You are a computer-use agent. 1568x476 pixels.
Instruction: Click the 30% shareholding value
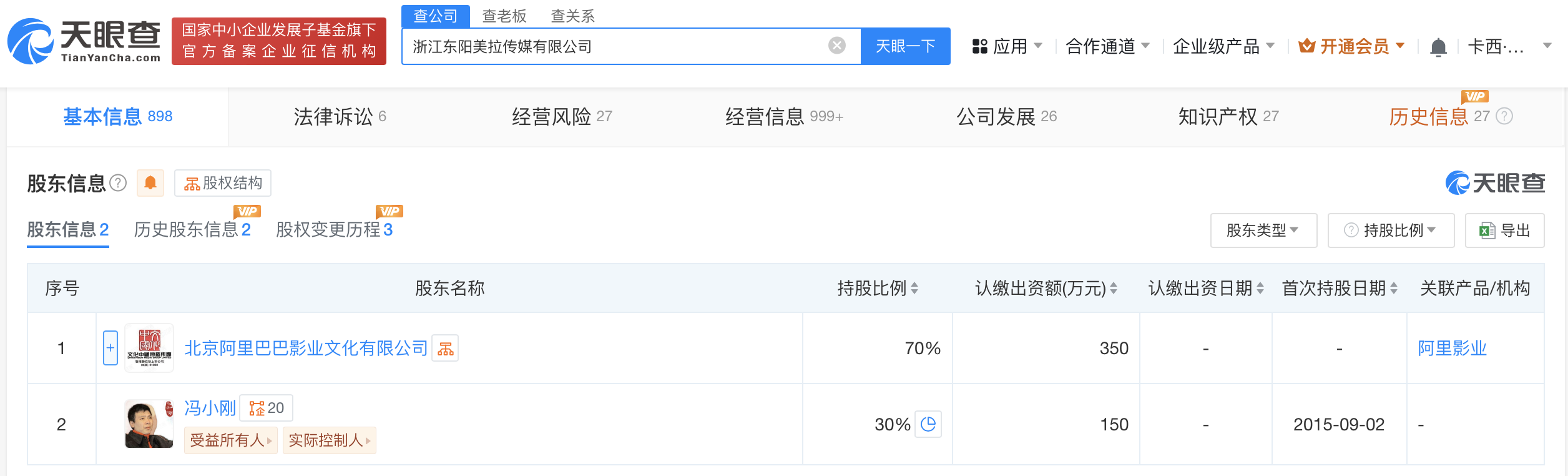tap(892, 424)
